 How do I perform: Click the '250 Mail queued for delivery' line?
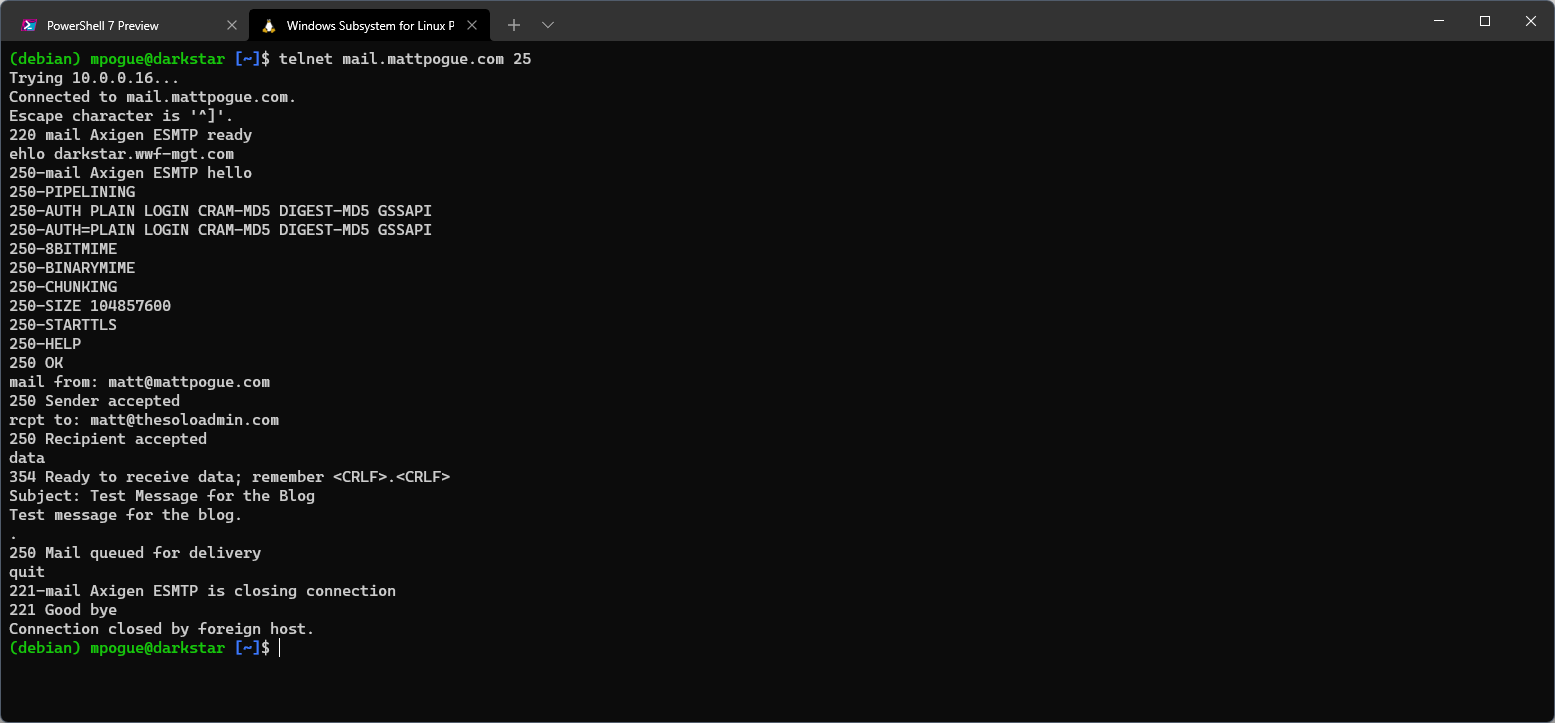coord(135,553)
